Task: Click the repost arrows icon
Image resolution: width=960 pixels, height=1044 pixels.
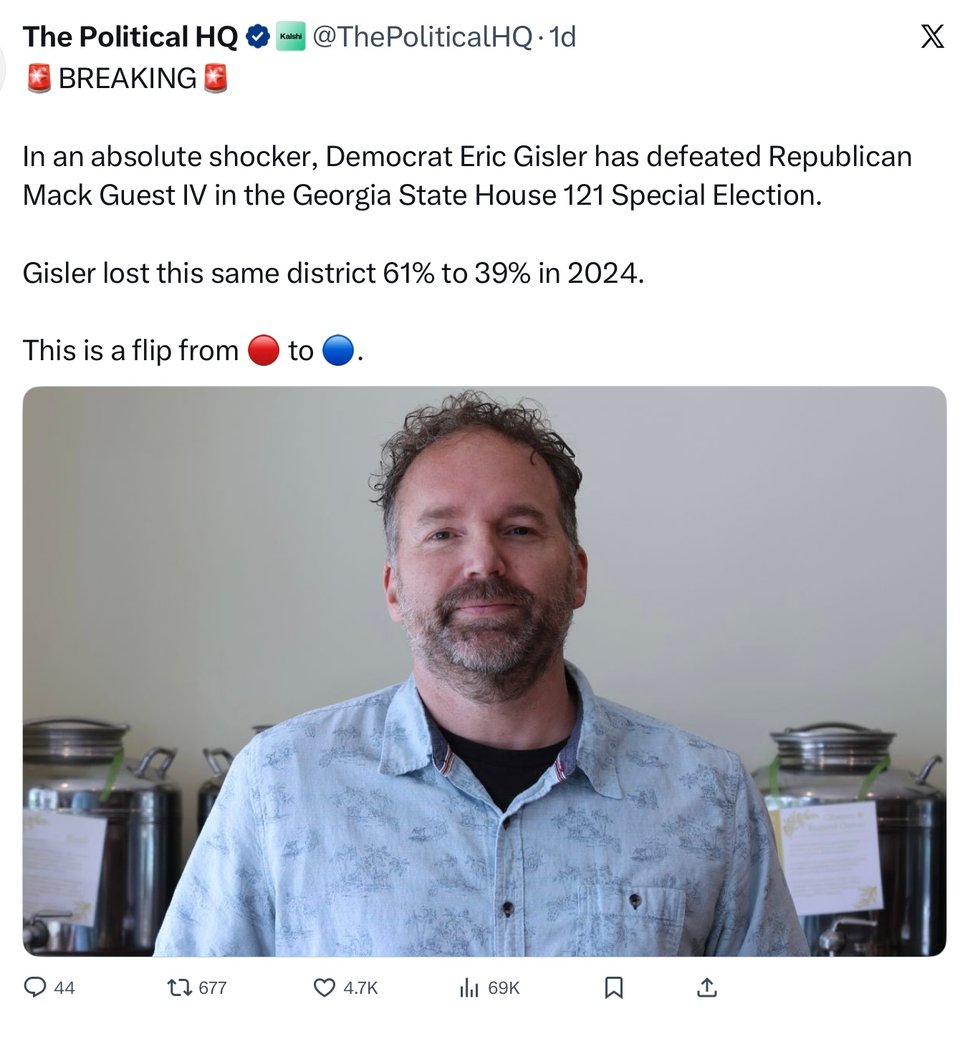Action: 179,987
